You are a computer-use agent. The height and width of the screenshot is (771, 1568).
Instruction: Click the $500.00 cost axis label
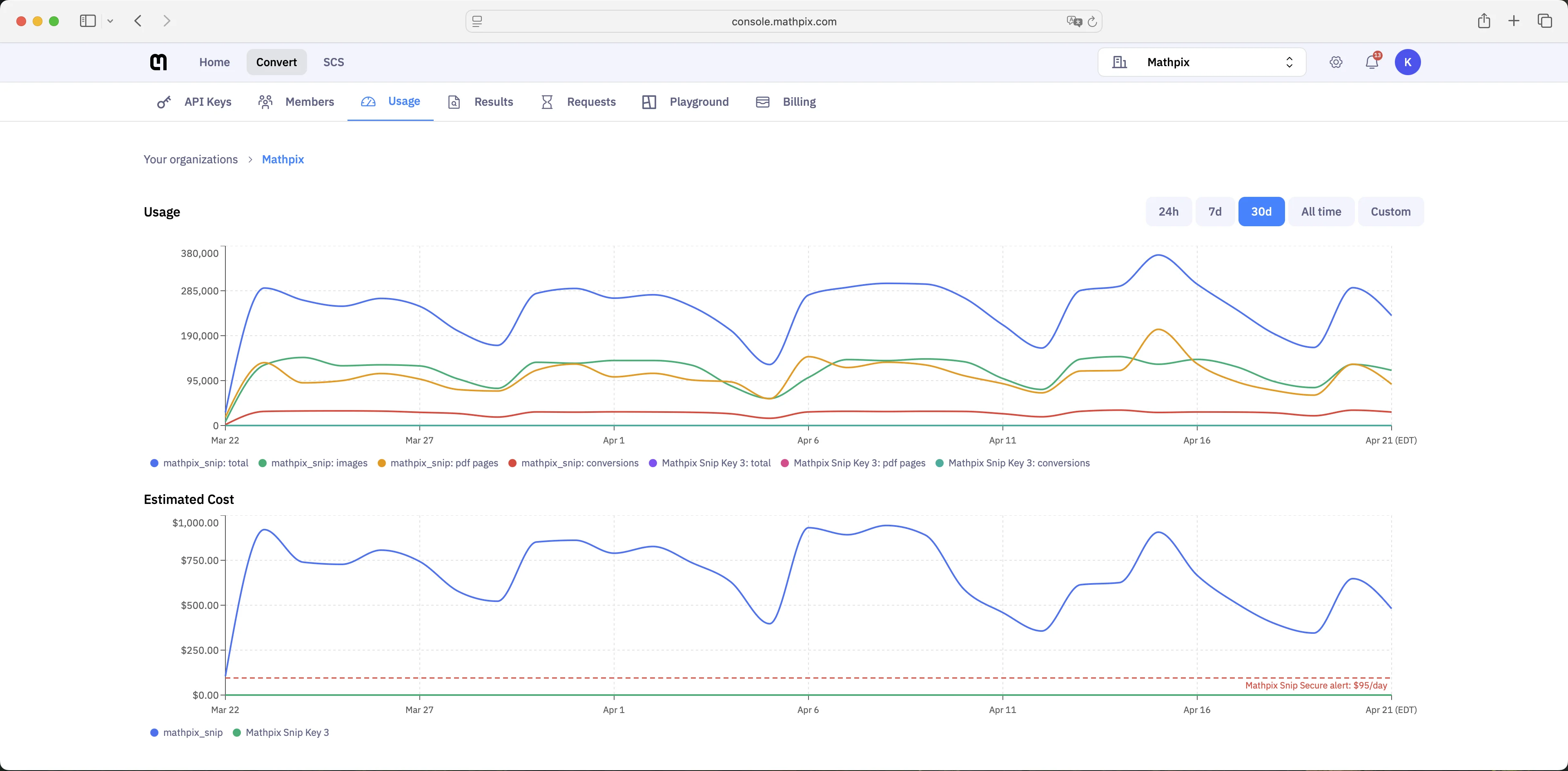(x=199, y=606)
